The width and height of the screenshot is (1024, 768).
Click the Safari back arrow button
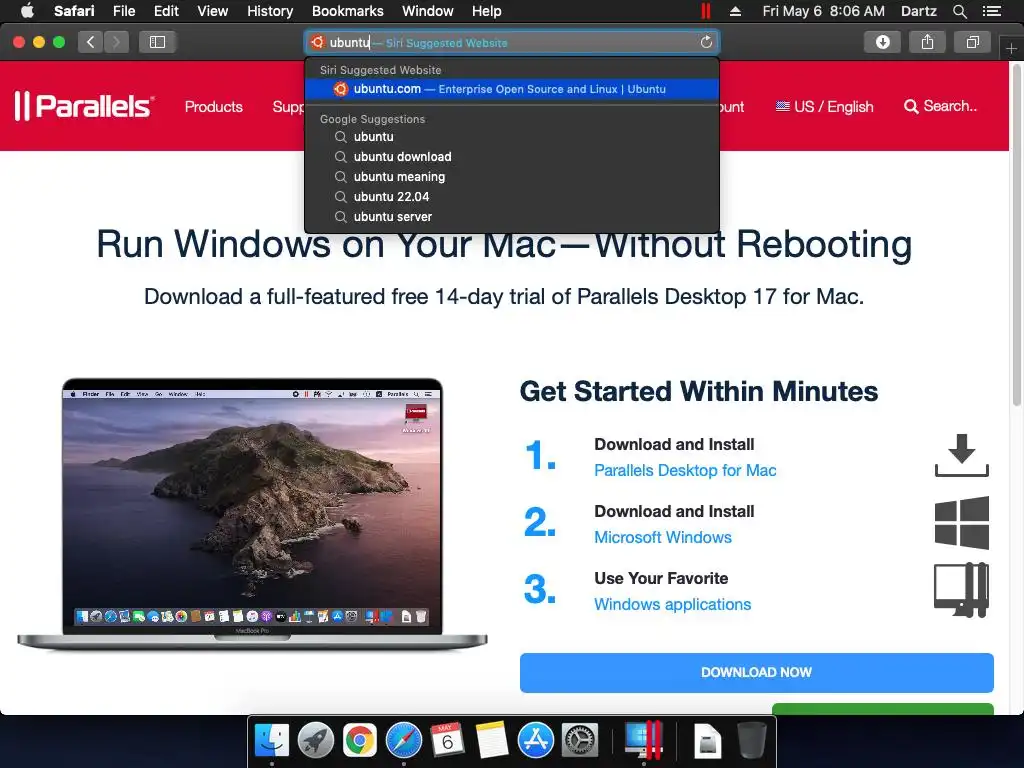(x=91, y=42)
